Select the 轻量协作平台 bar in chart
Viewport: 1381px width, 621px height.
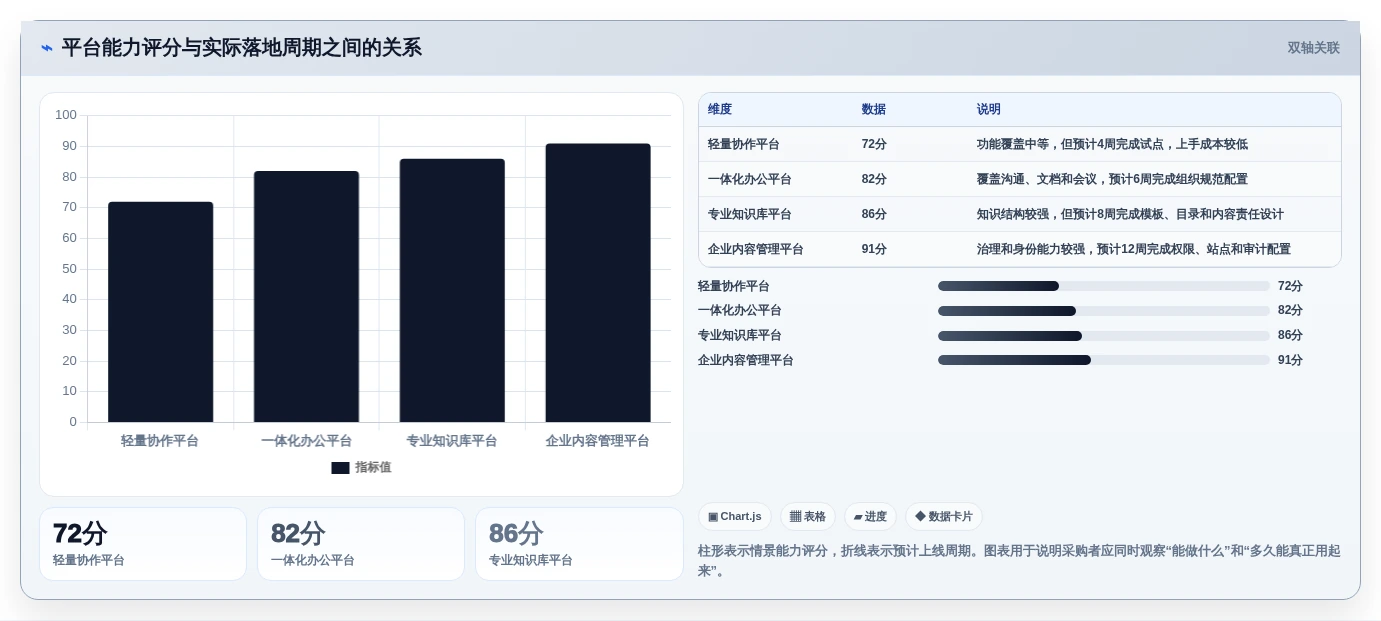click(x=160, y=312)
